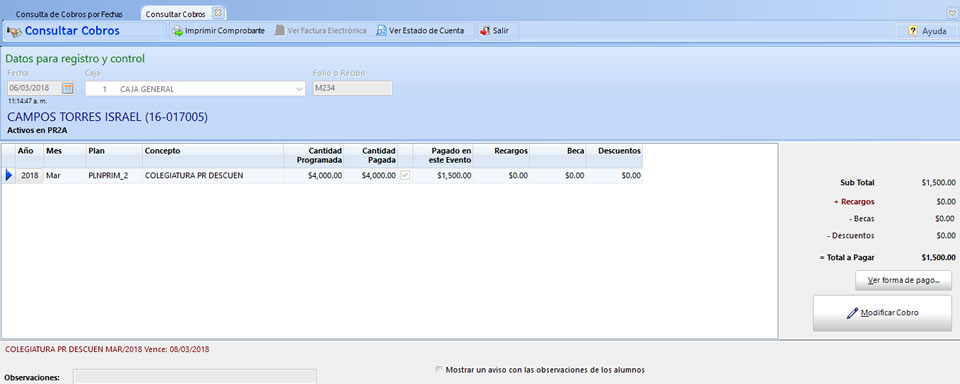960x384 pixels.
Task: Click the Ver Factura Electrónica icon
Action: point(279,31)
